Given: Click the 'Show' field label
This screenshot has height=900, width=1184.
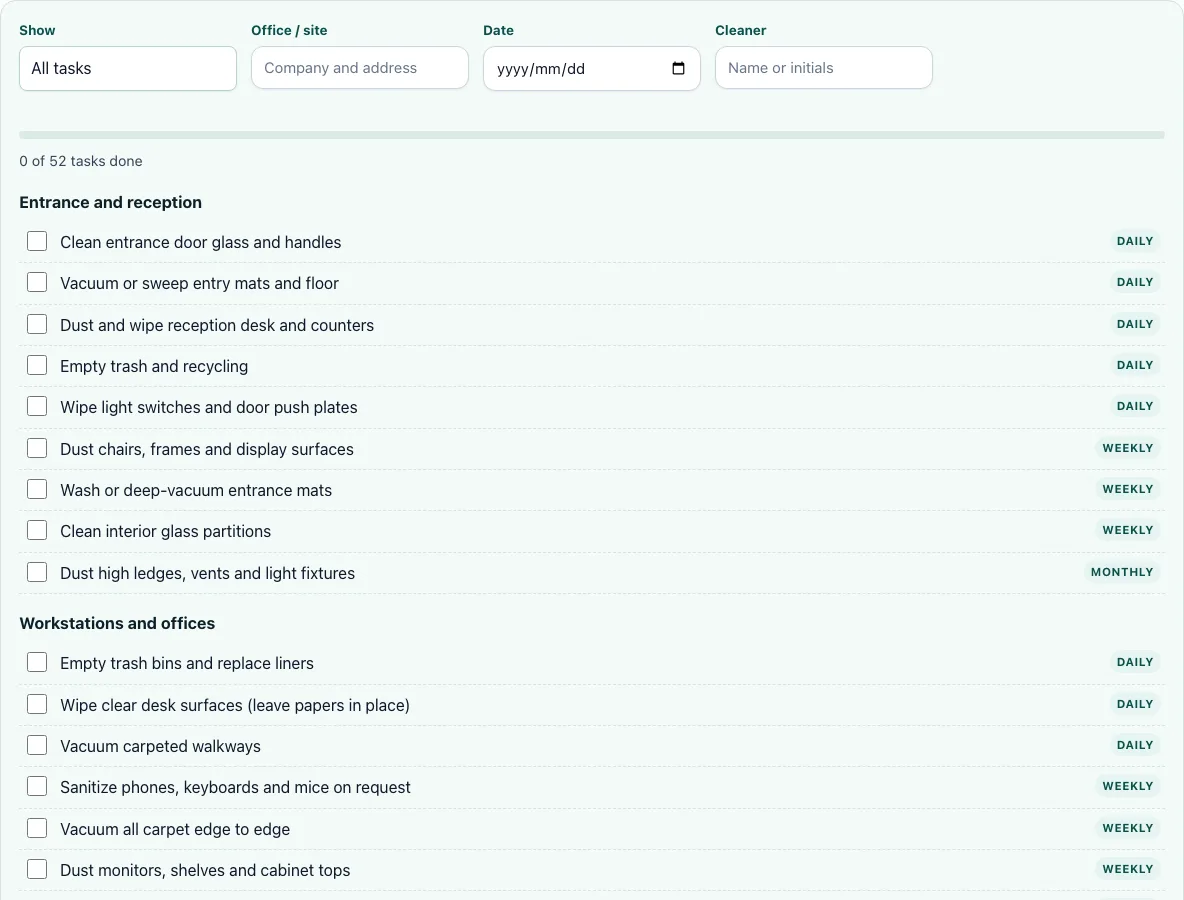Looking at the screenshot, I should (x=37, y=30).
